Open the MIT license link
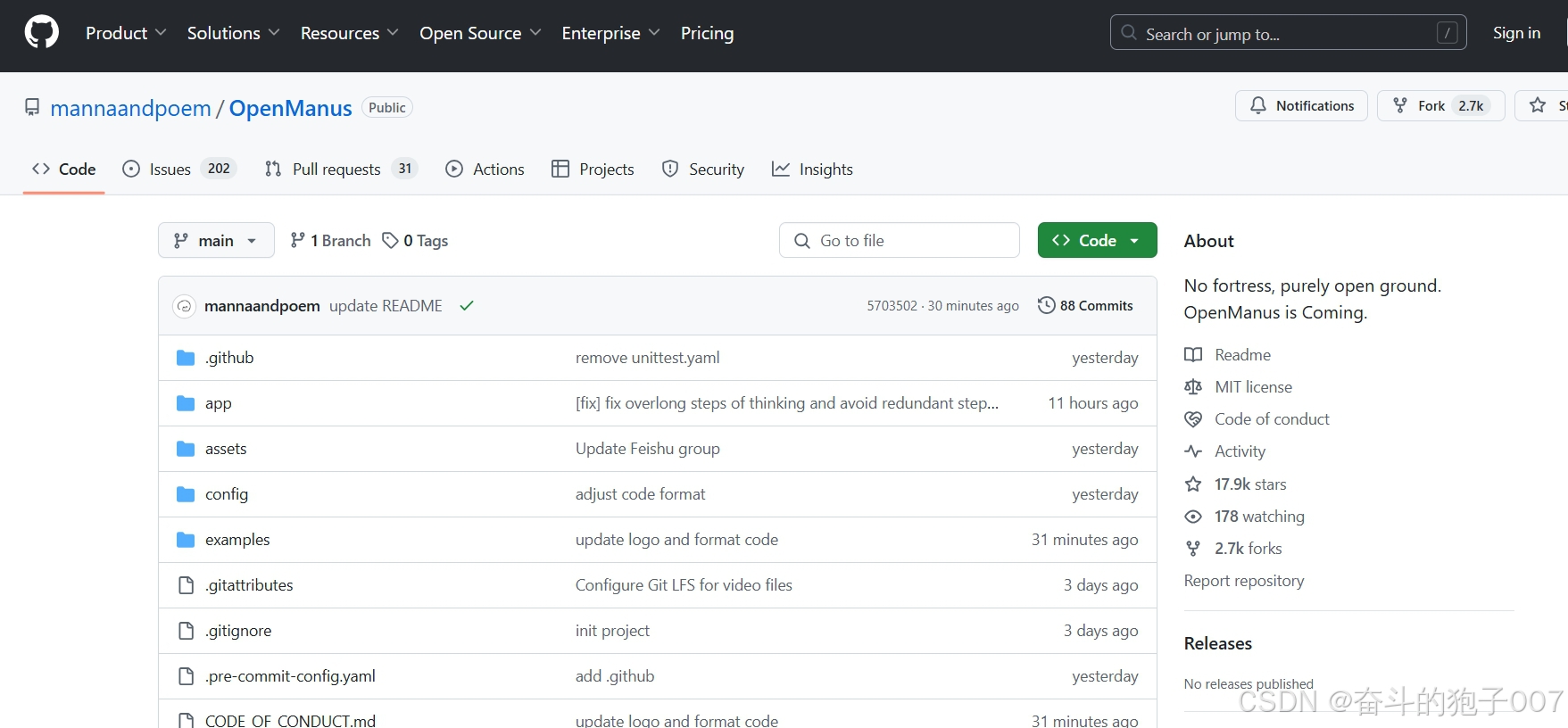 [1253, 386]
